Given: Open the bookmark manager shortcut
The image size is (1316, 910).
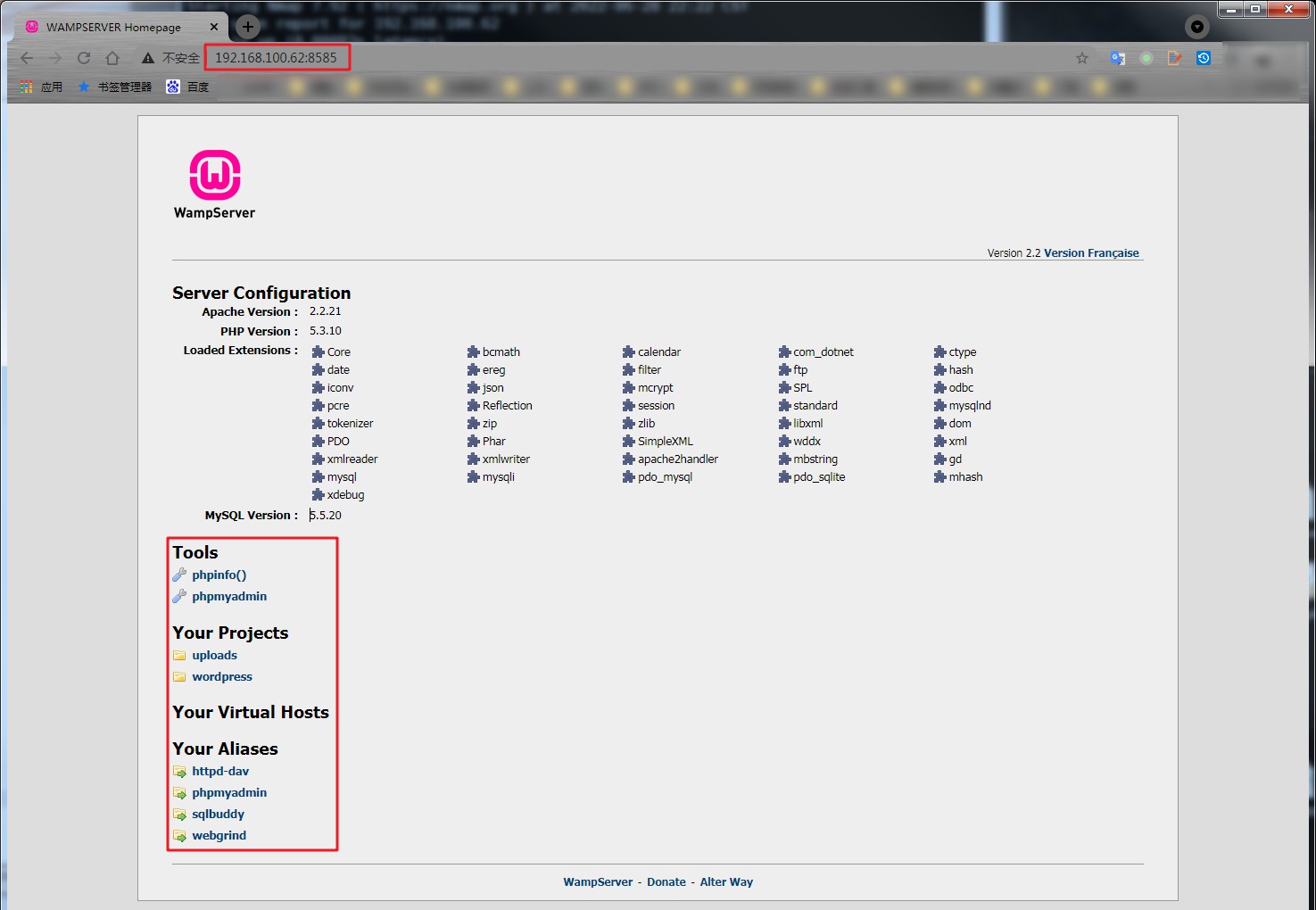Looking at the screenshot, I should pos(115,87).
